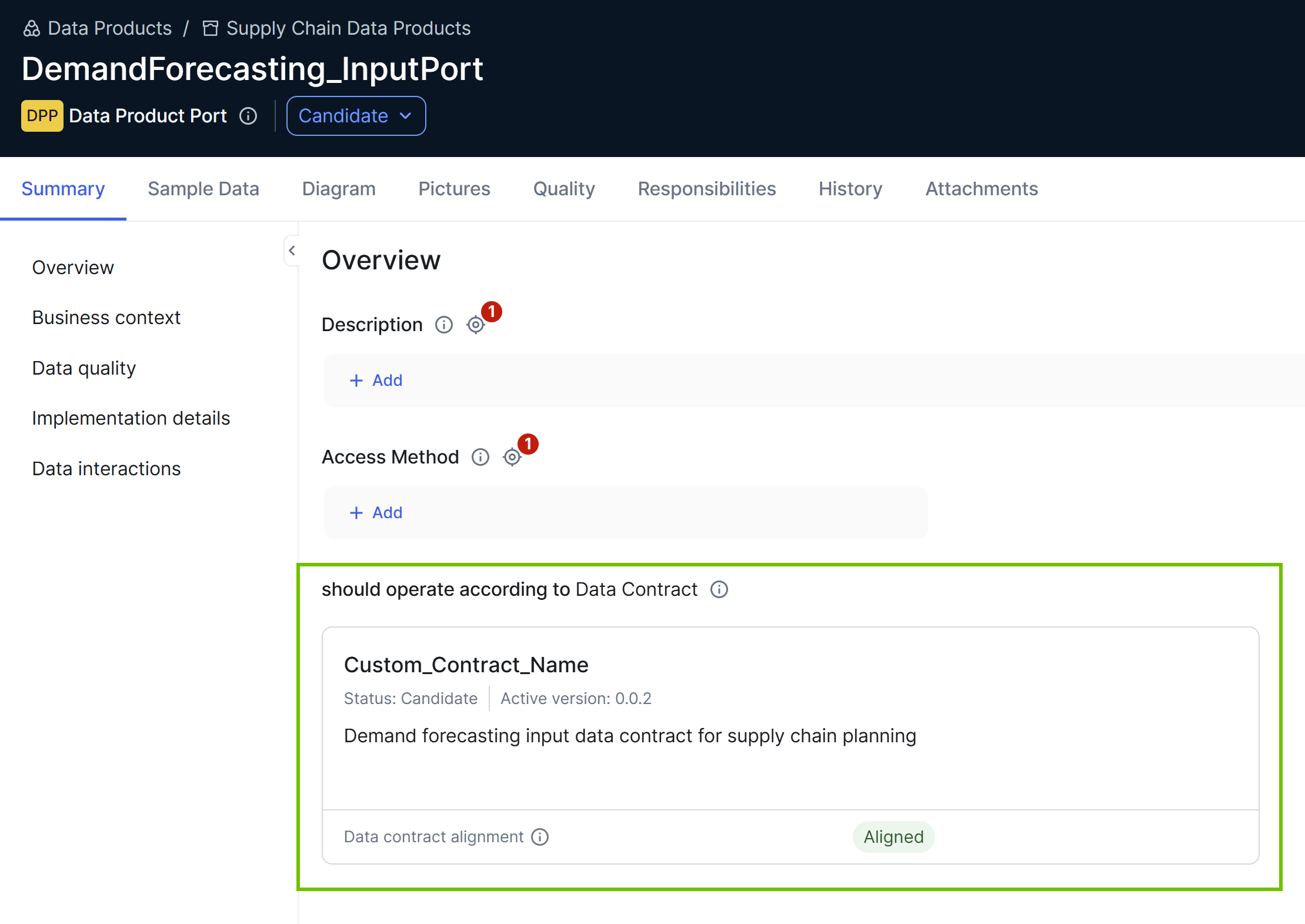View the History tab
The height and width of the screenshot is (924, 1305).
[850, 189]
